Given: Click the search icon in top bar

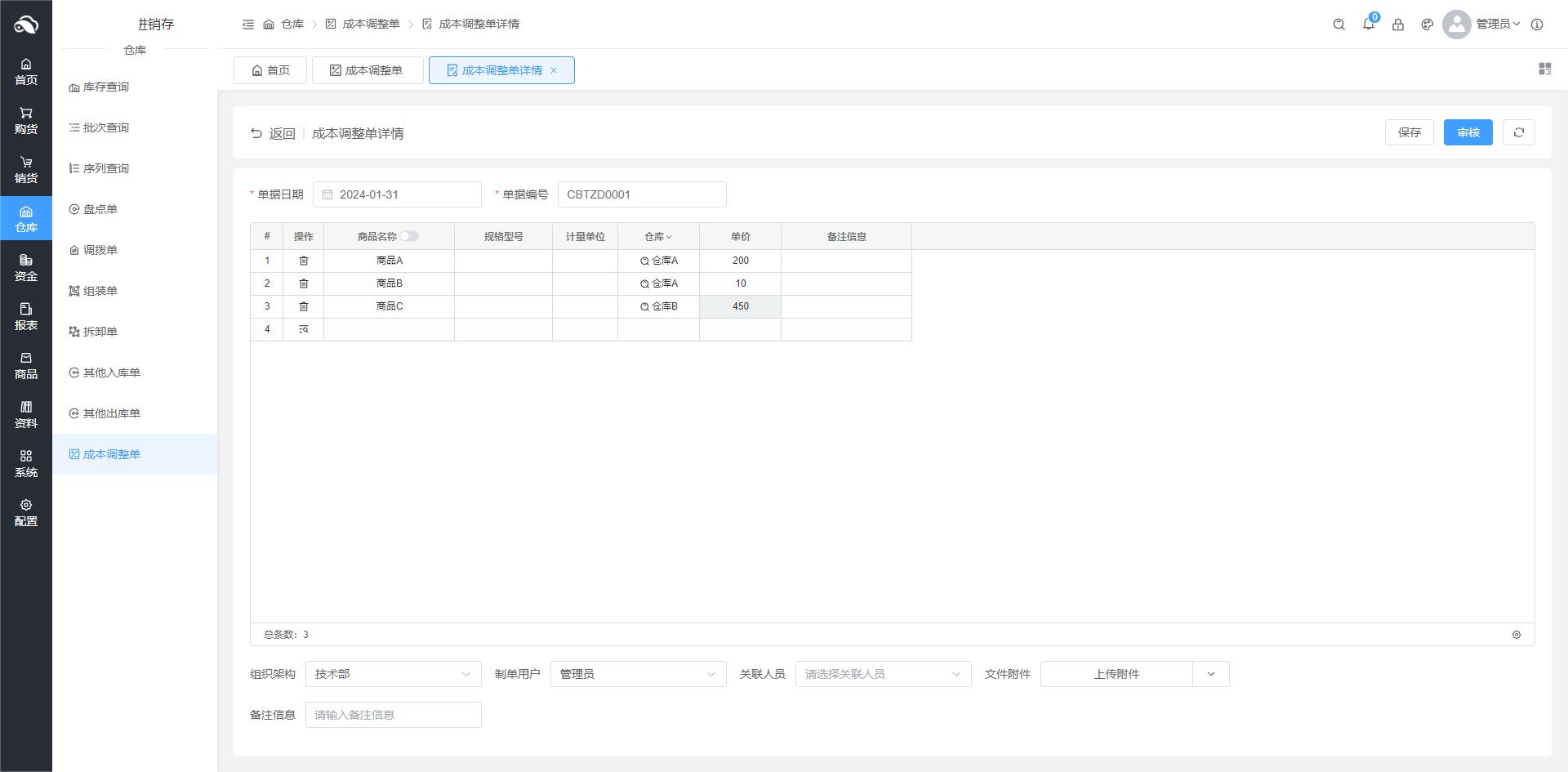Looking at the screenshot, I should pyautogui.click(x=1339, y=25).
